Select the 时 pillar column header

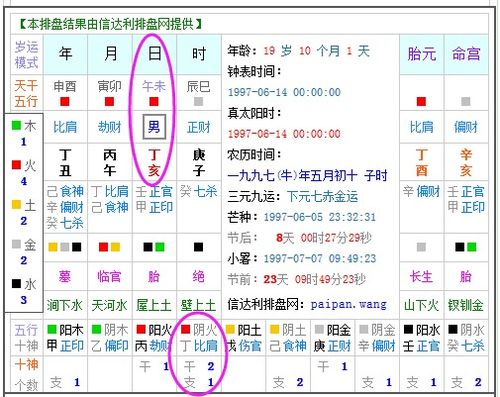tap(199, 54)
